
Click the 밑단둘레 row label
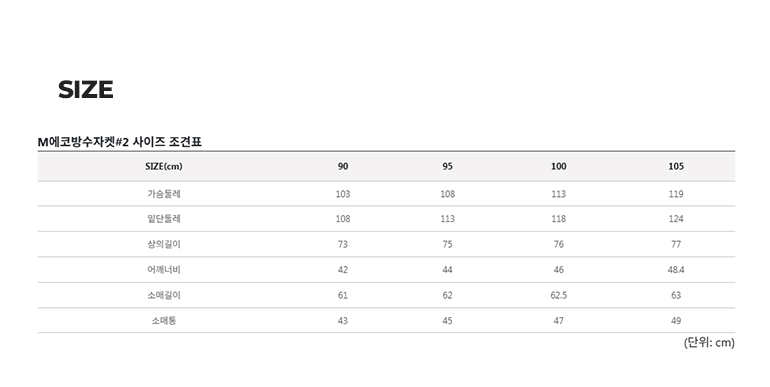164,219
